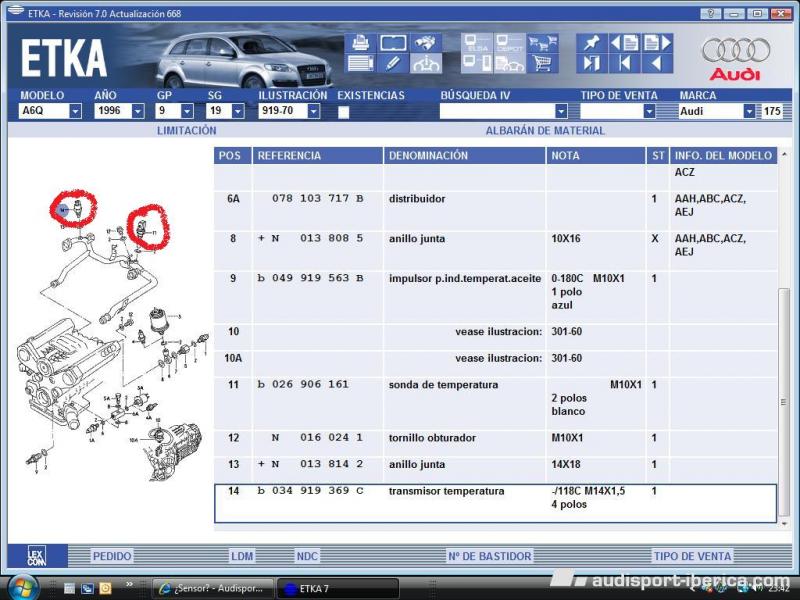
Task: Click the document with car icon
Action: (510, 63)
